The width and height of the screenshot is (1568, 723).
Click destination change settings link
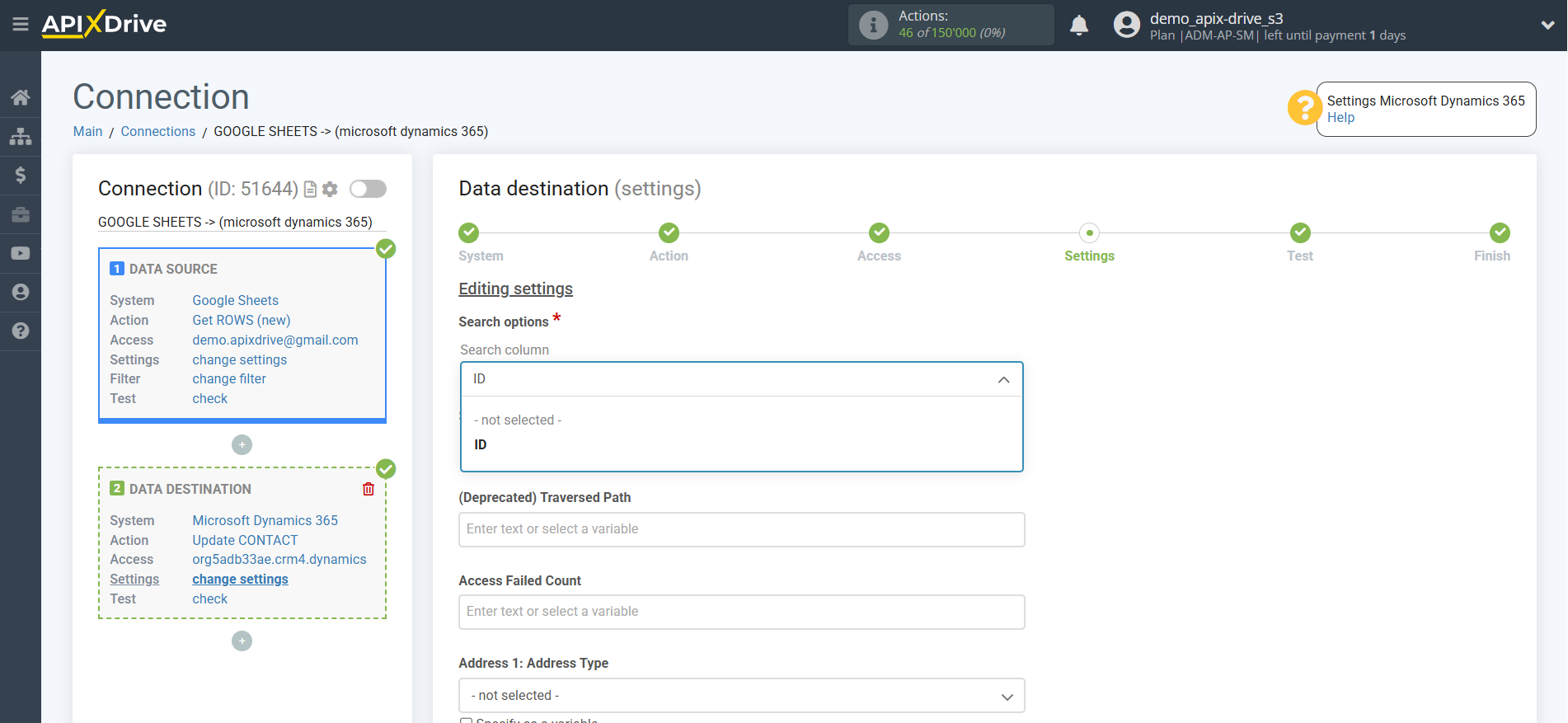point(241,580)
